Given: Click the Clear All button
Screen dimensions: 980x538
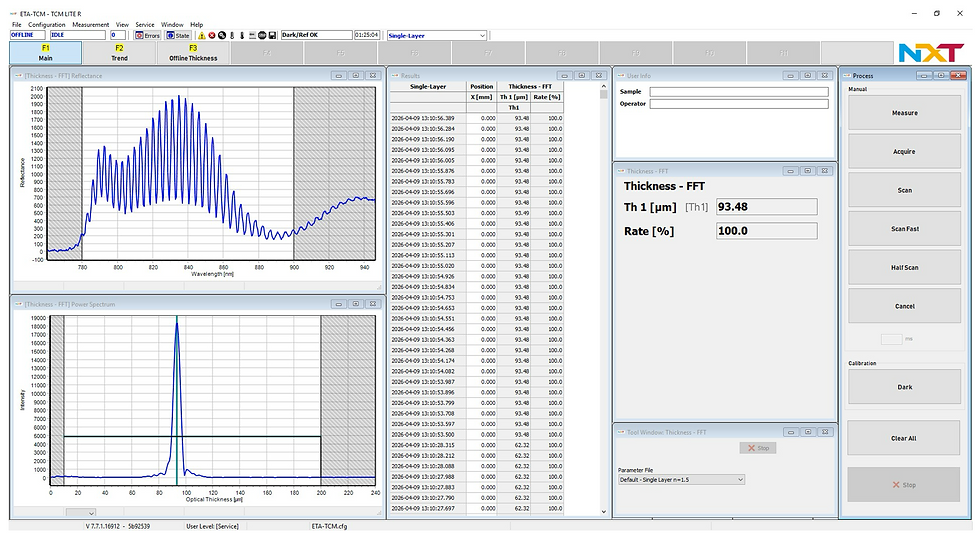Looking at the screenshot, I should pos(903,439).
